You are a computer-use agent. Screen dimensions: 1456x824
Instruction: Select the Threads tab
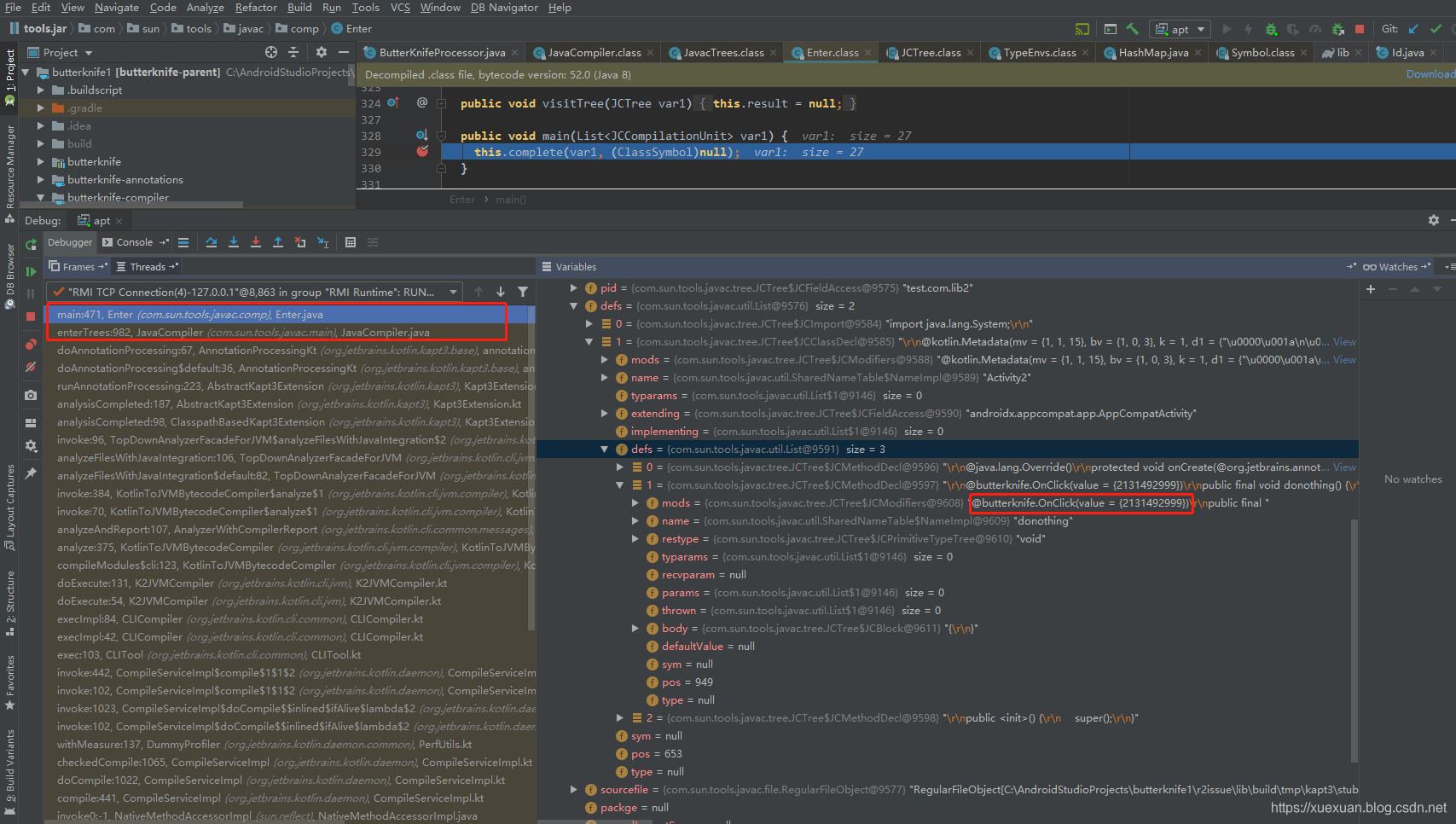pos(148,267)
